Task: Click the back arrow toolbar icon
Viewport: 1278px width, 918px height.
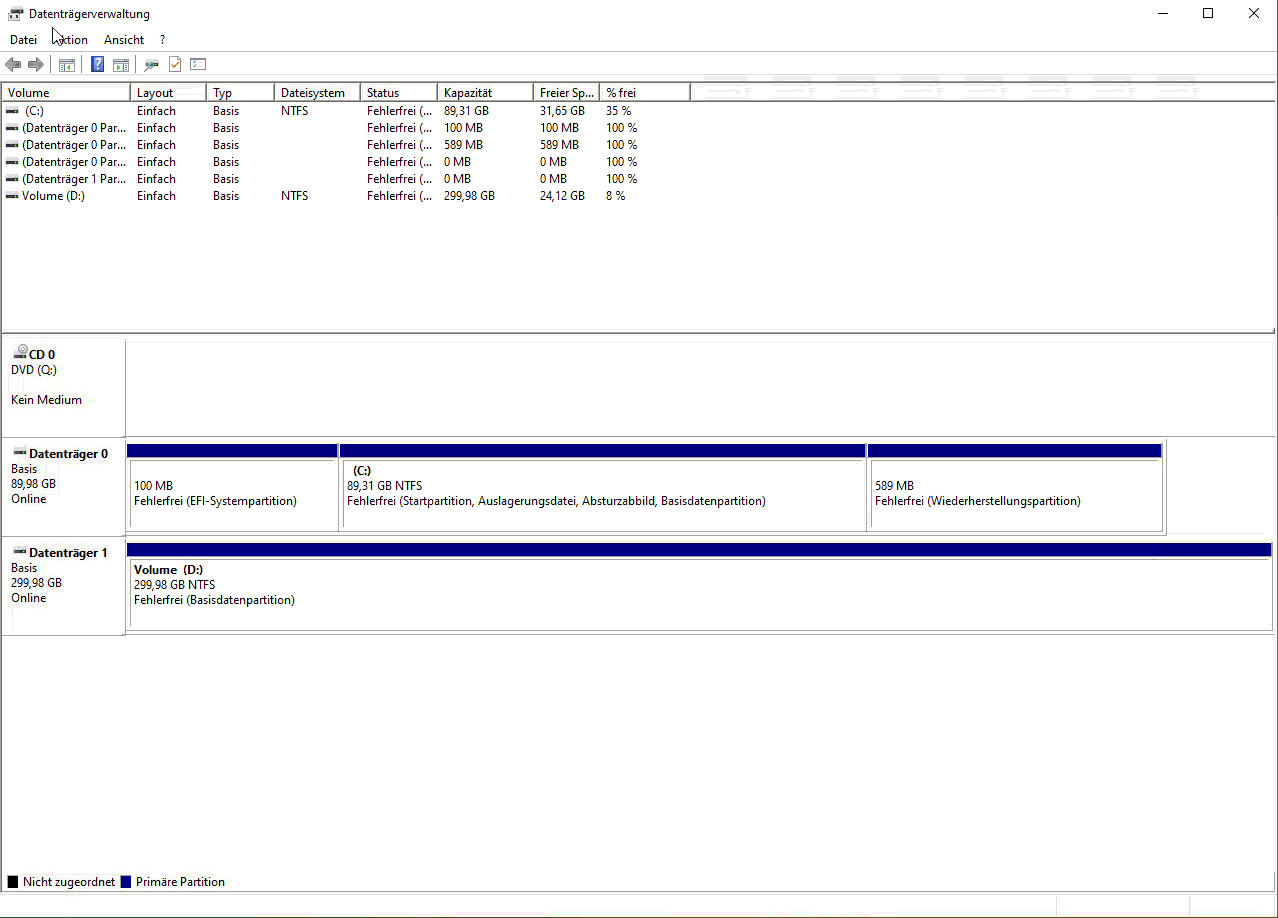Action: pyautogui.click(x=13, y=65)
